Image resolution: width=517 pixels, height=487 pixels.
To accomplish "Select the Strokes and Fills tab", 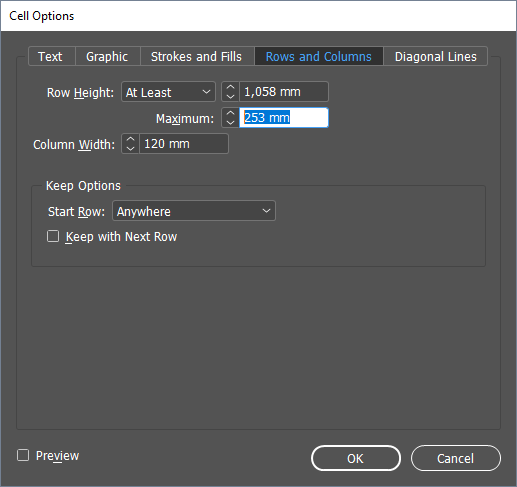I will click(197, 56).
